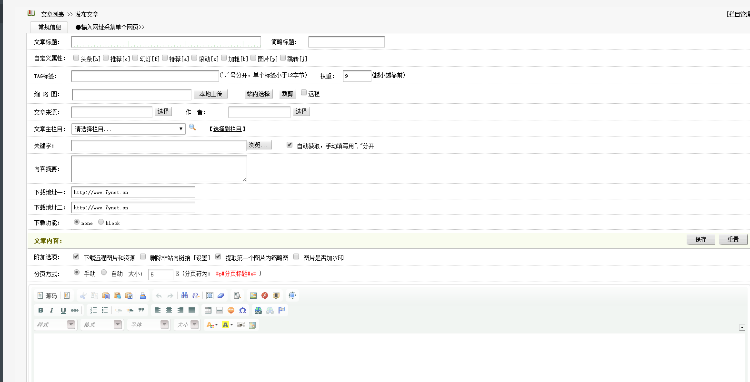
Task: Insert an image via editor icon
Action: click(x=254, y=296)
